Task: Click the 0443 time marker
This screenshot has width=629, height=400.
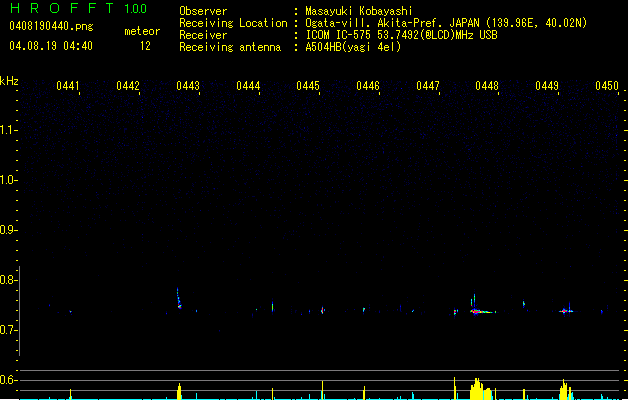Action: point(188,86)
